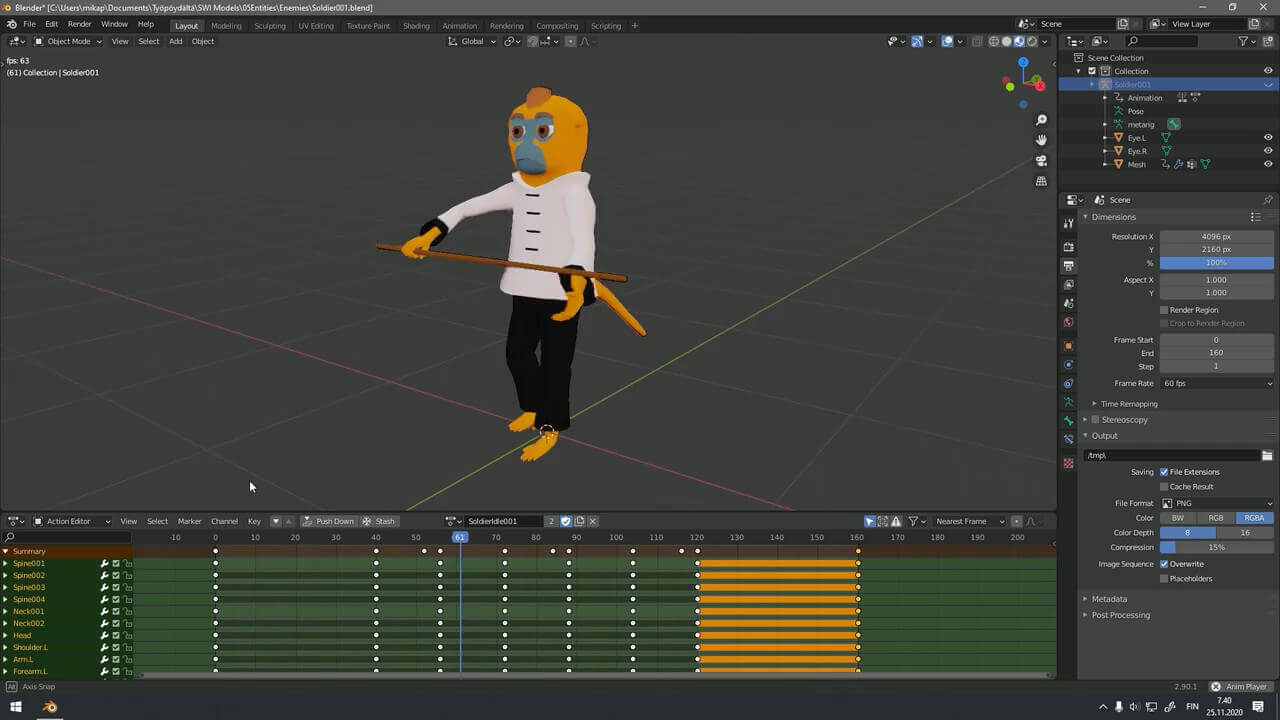
Task: Click the folder icon beside /tmp\ path
Action: (x=1267, y=456)
